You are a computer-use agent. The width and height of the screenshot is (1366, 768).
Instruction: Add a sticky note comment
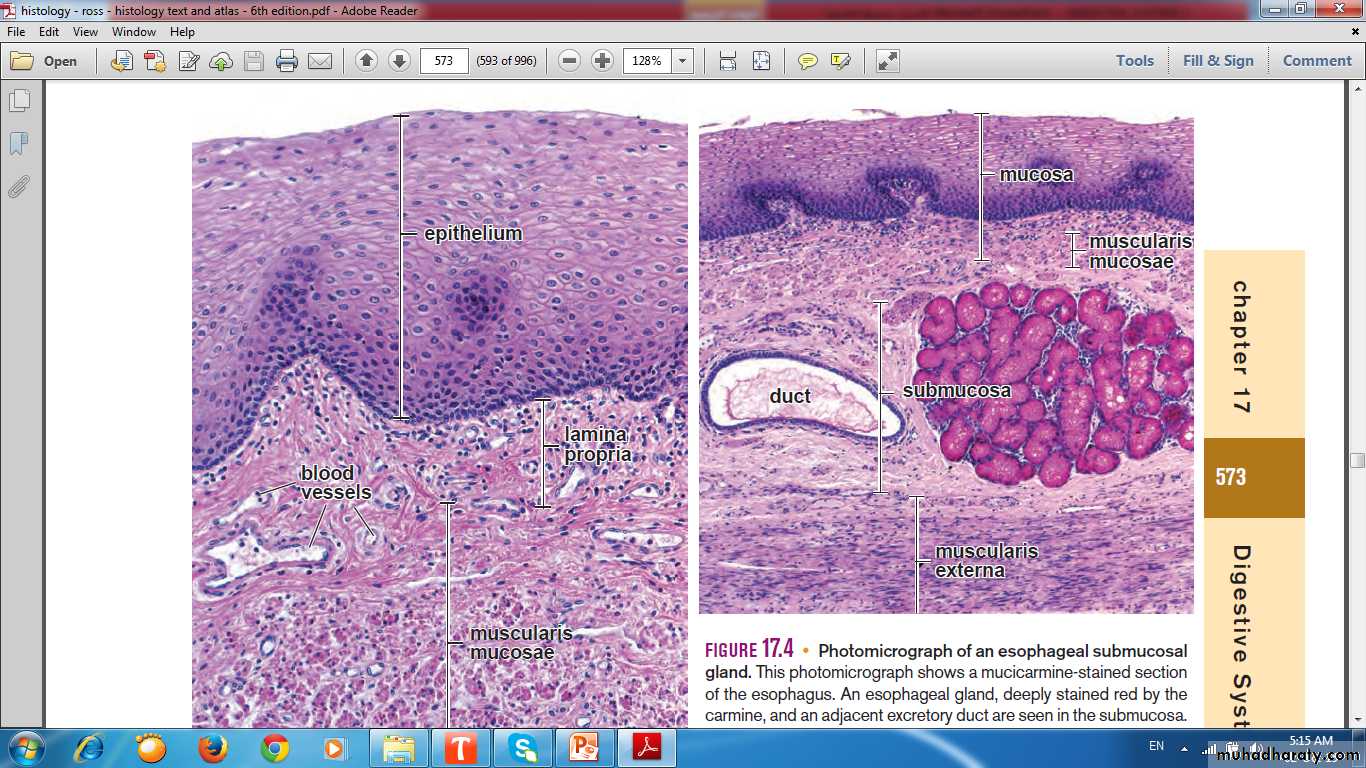pyautogui.click(x=807, y=61)
